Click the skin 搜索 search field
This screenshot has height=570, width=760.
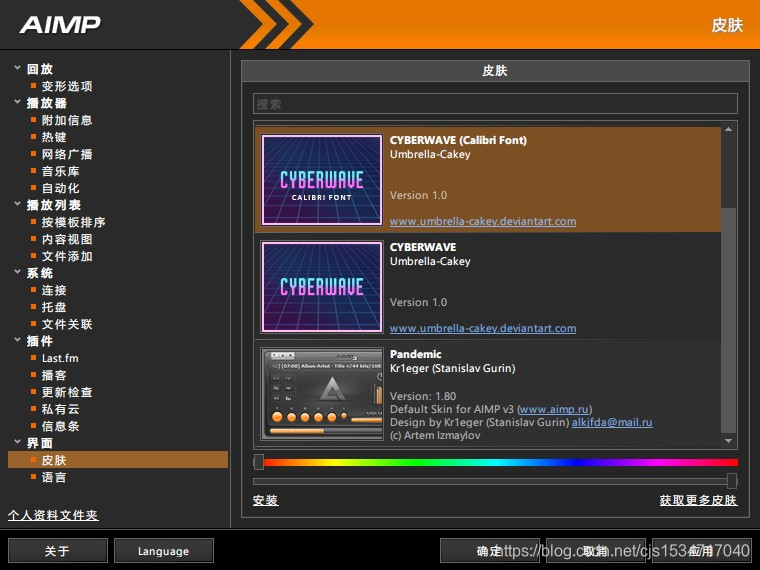pyautogui.click(x=495, y=104)
